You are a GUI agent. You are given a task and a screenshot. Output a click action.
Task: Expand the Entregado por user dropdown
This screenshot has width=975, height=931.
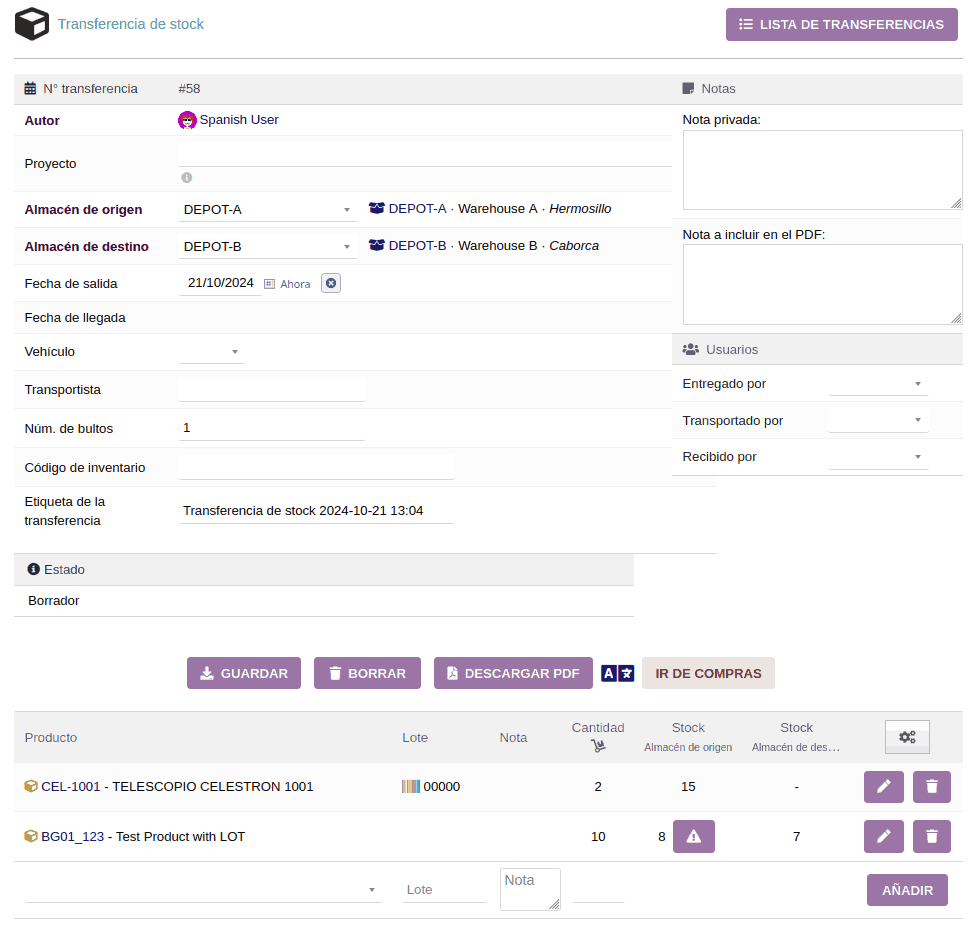[878, 384]
